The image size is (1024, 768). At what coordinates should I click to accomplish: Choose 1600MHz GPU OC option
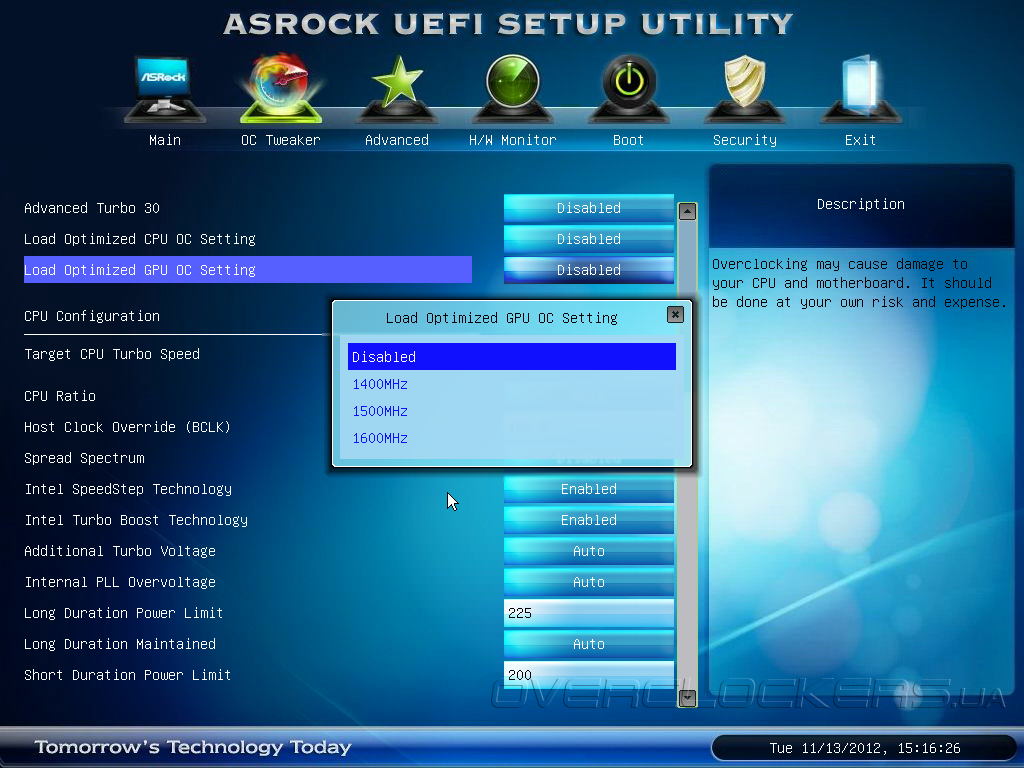click(x=380, y=438)
